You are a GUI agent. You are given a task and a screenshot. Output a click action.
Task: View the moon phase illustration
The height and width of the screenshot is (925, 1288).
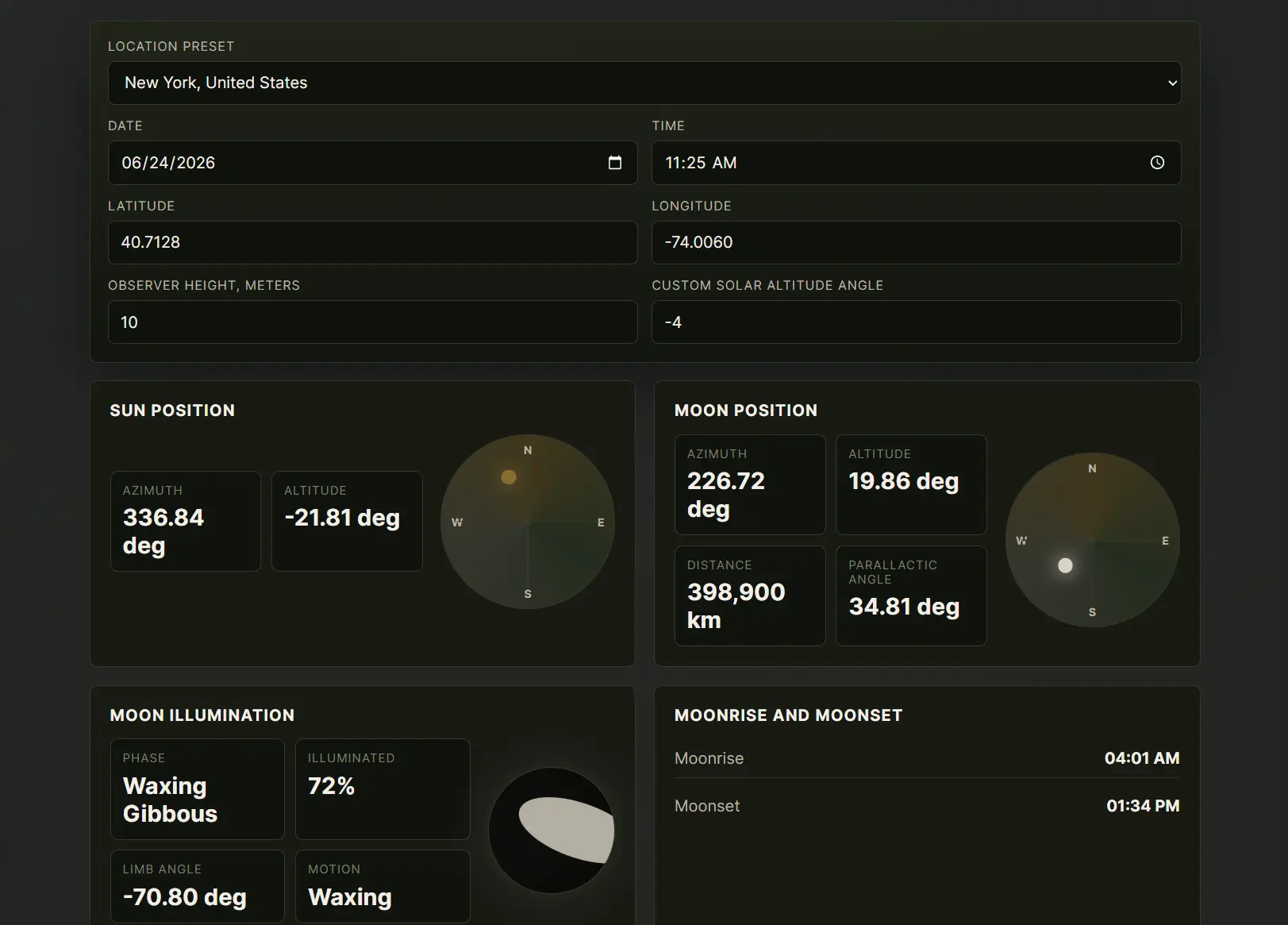click(x=552, y=831)
